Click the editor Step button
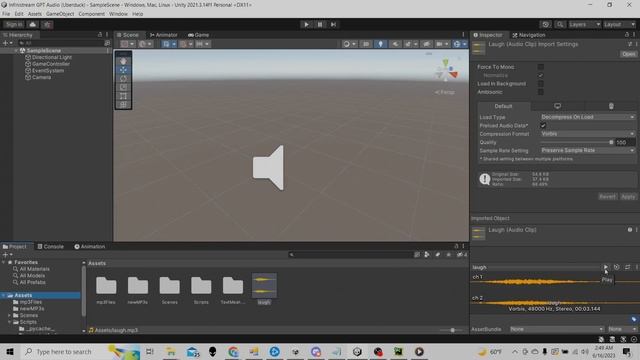 click(333, 24)
